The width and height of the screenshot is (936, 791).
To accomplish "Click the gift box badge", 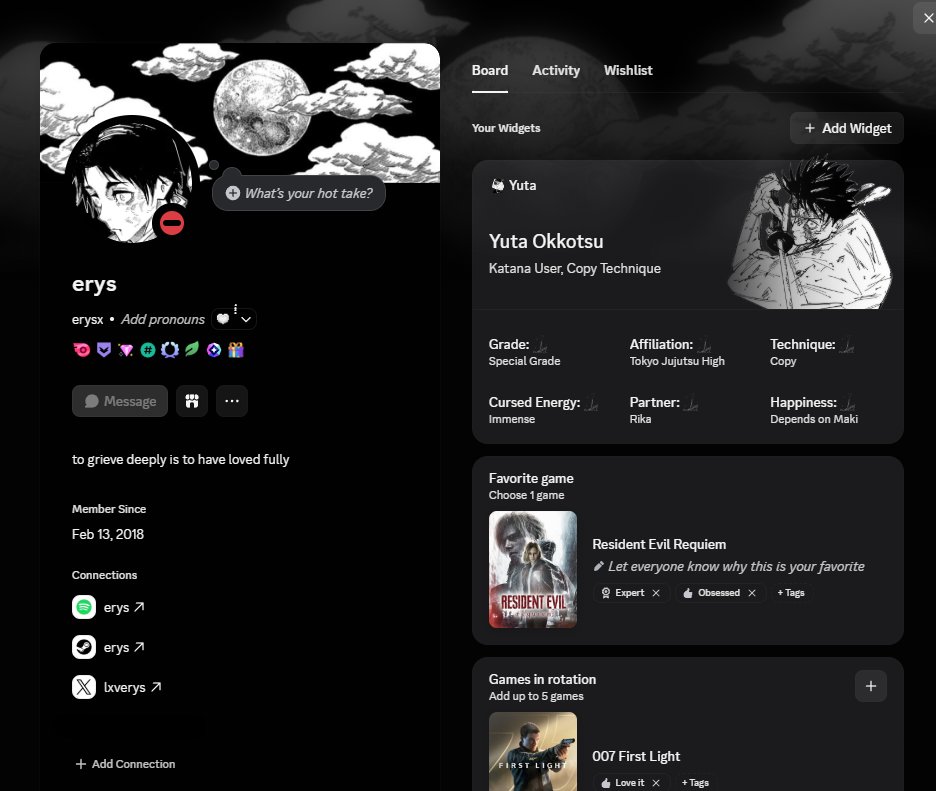I will 236,350.
